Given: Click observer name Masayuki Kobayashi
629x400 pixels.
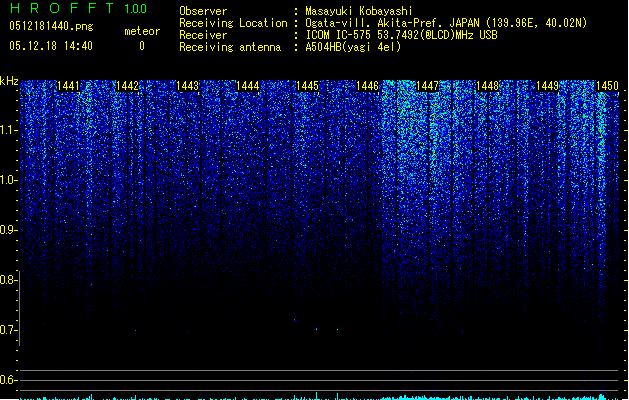Looking at the screenshot, I should point(359,11).
